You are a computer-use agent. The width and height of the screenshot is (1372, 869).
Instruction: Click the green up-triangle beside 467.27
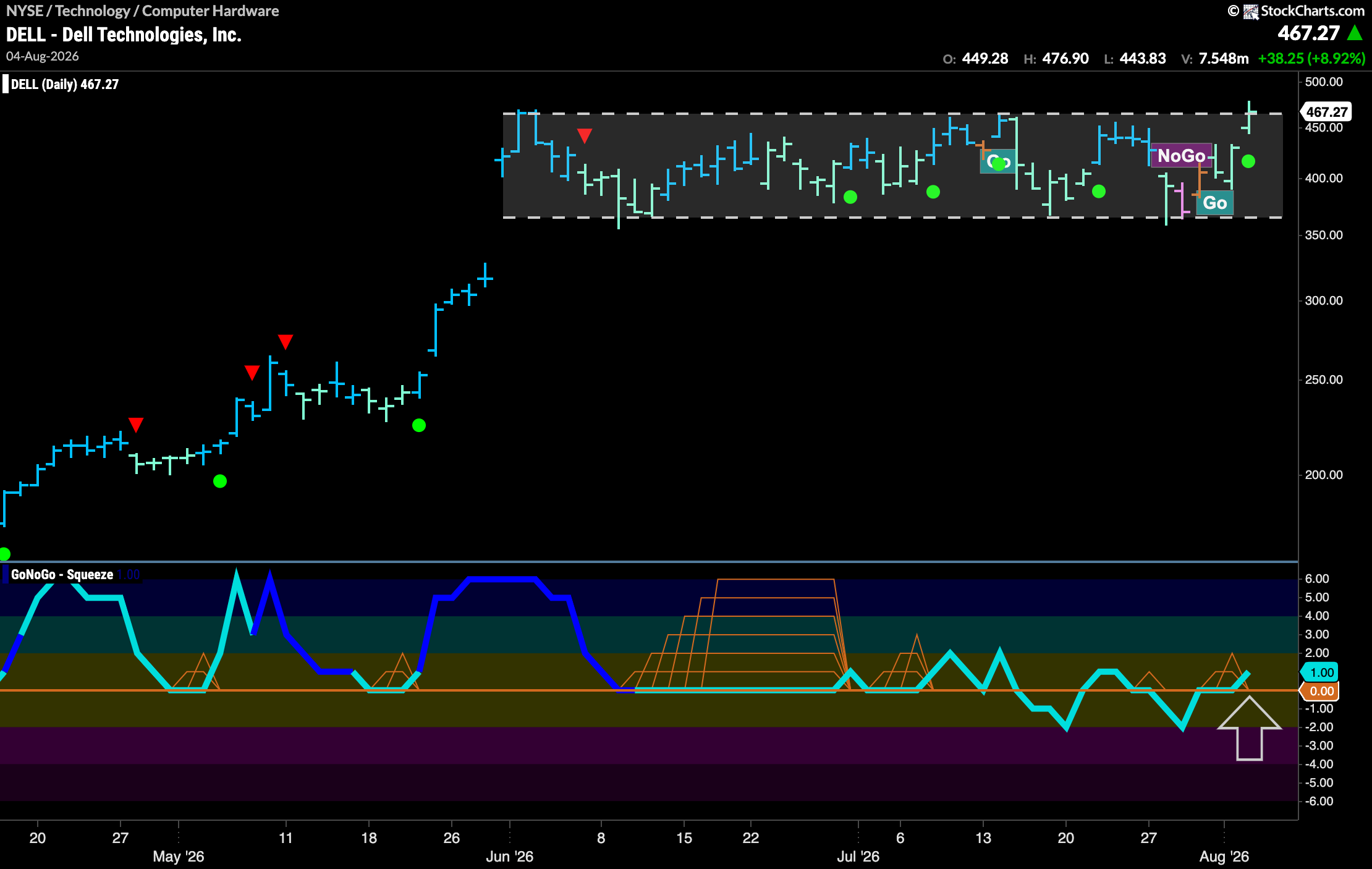coord(1355,33)
